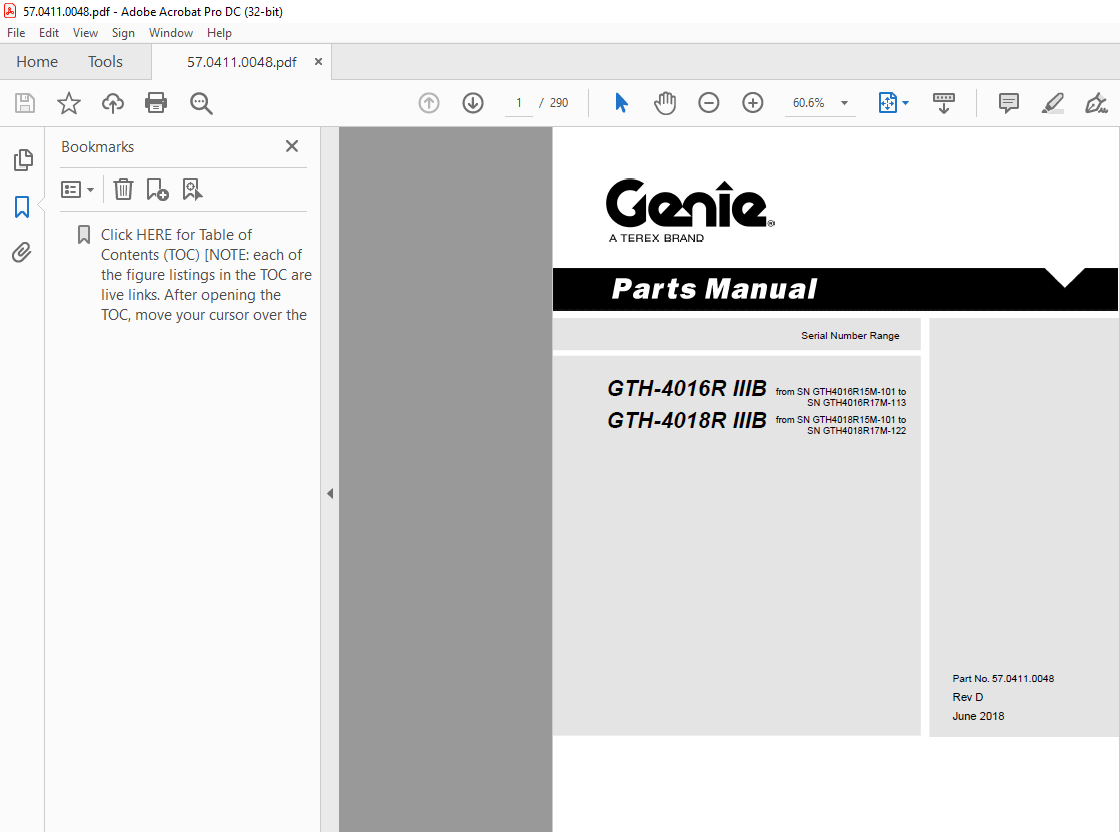Go to the previous page
The height and width of the screenshot is (832, 1120).
429,103
